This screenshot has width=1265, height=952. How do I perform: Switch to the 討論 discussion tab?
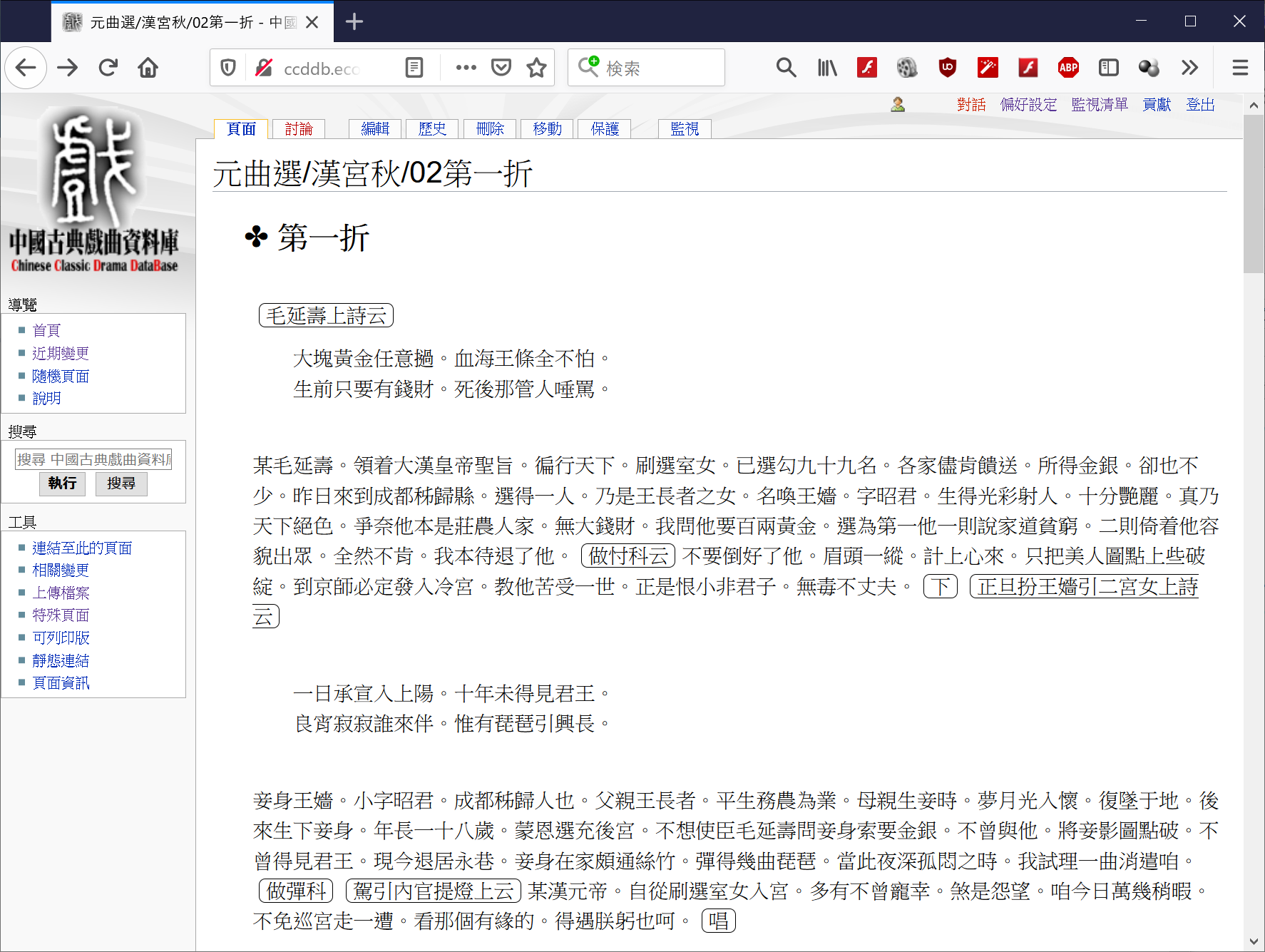coord(299,129)
